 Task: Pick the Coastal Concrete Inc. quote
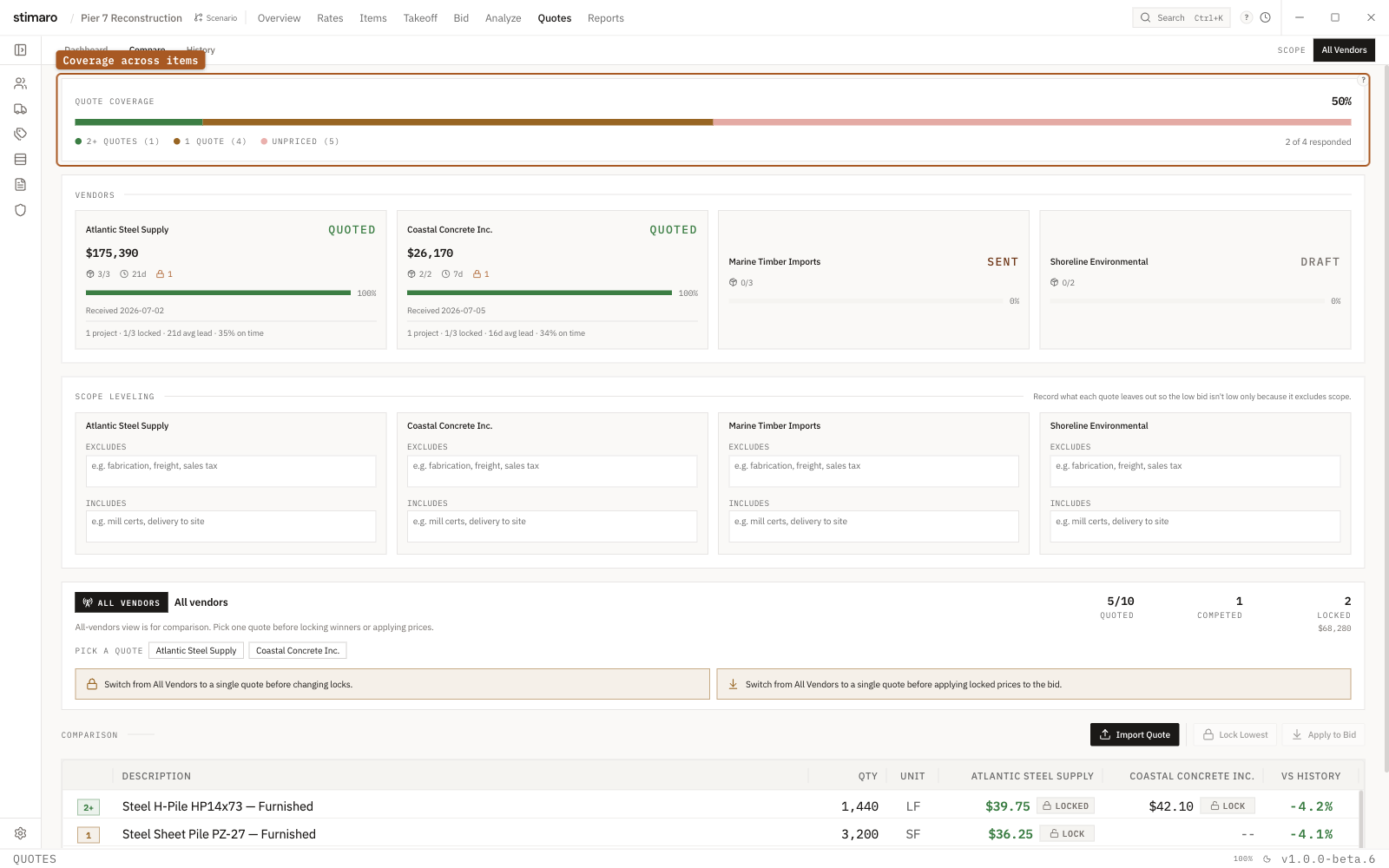coord(298,650)
